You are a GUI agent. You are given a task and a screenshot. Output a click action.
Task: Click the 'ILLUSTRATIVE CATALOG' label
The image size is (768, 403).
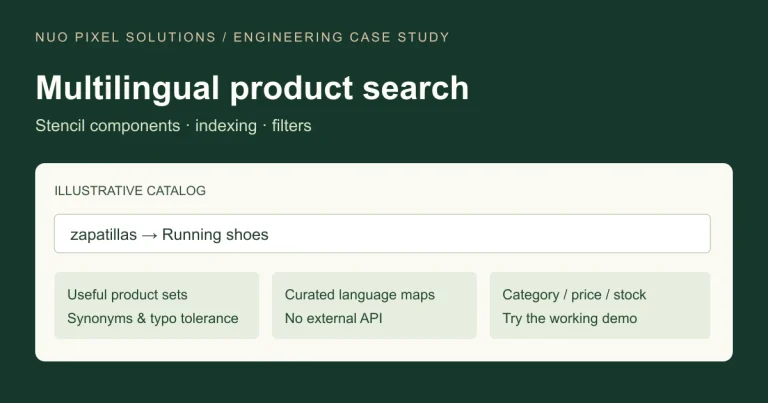click(130, 190)
